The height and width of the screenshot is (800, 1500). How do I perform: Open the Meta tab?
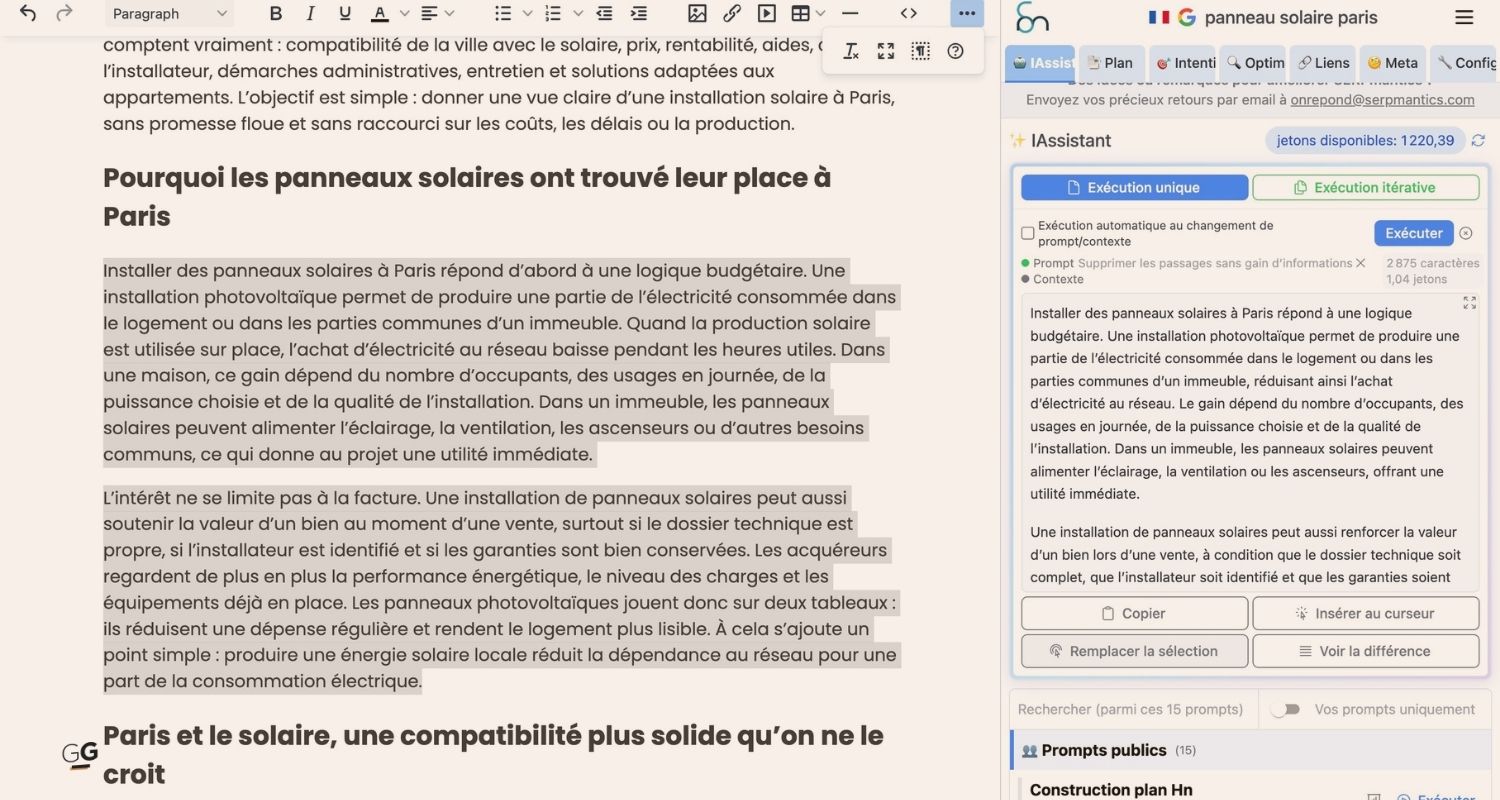click(x=1392, y=62)
